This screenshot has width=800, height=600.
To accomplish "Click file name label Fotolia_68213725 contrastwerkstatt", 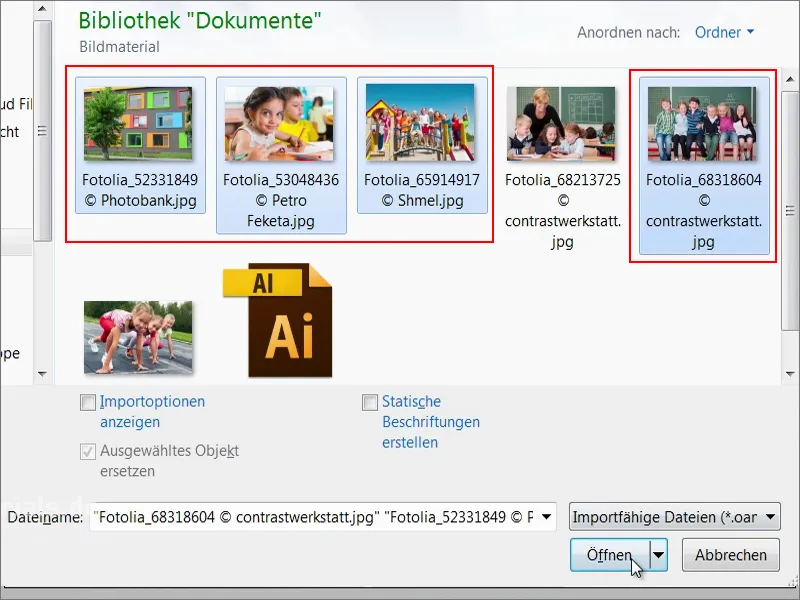I will (563, 210).
